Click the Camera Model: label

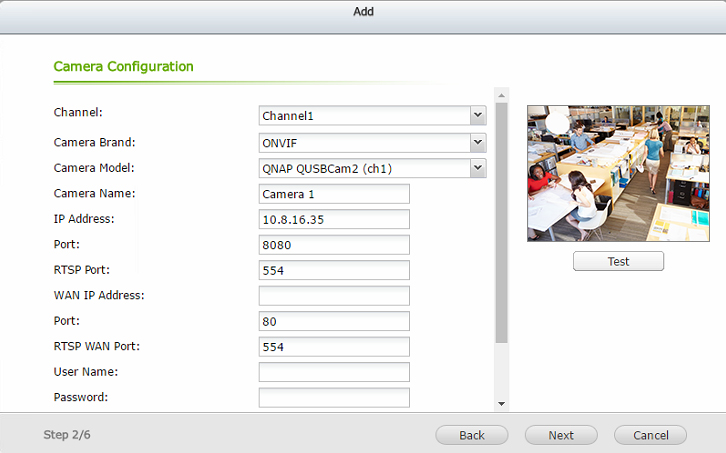pyautogui.click(x=94, y=168)
